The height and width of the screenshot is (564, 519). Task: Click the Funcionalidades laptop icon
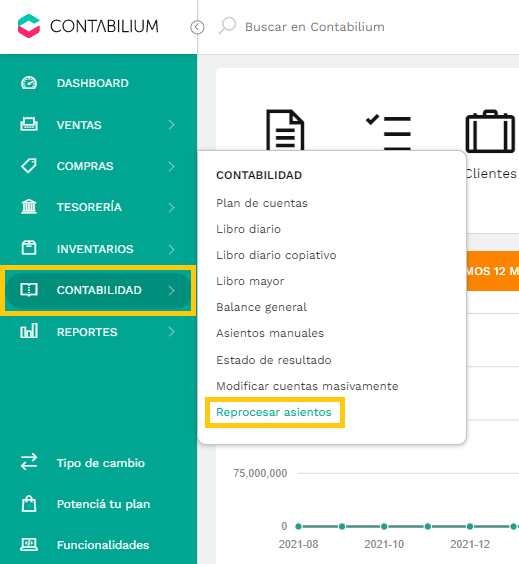pos(29,545)
